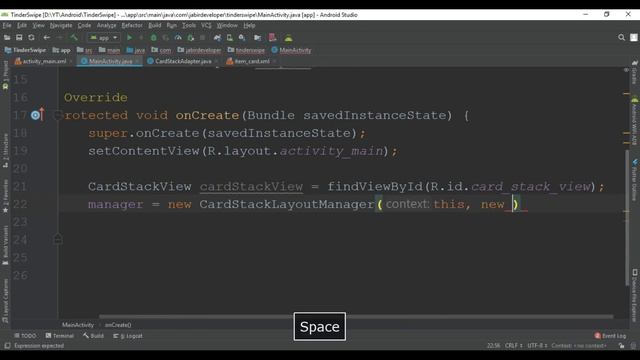The height and width of the screenshot is (360, 640).
Task: Click the Sync/Refresh toolbar icon
Action: click(x=31, y=38)
